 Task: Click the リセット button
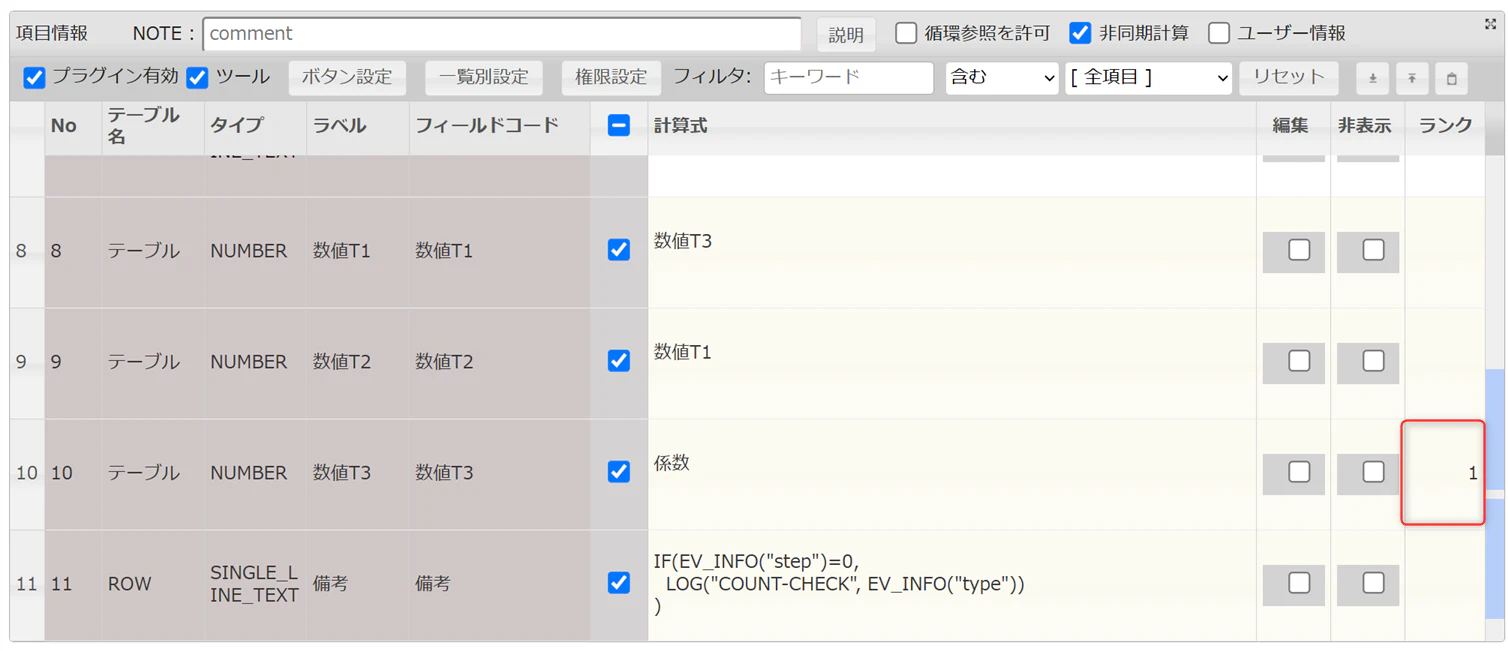[x=1289, y=77]
